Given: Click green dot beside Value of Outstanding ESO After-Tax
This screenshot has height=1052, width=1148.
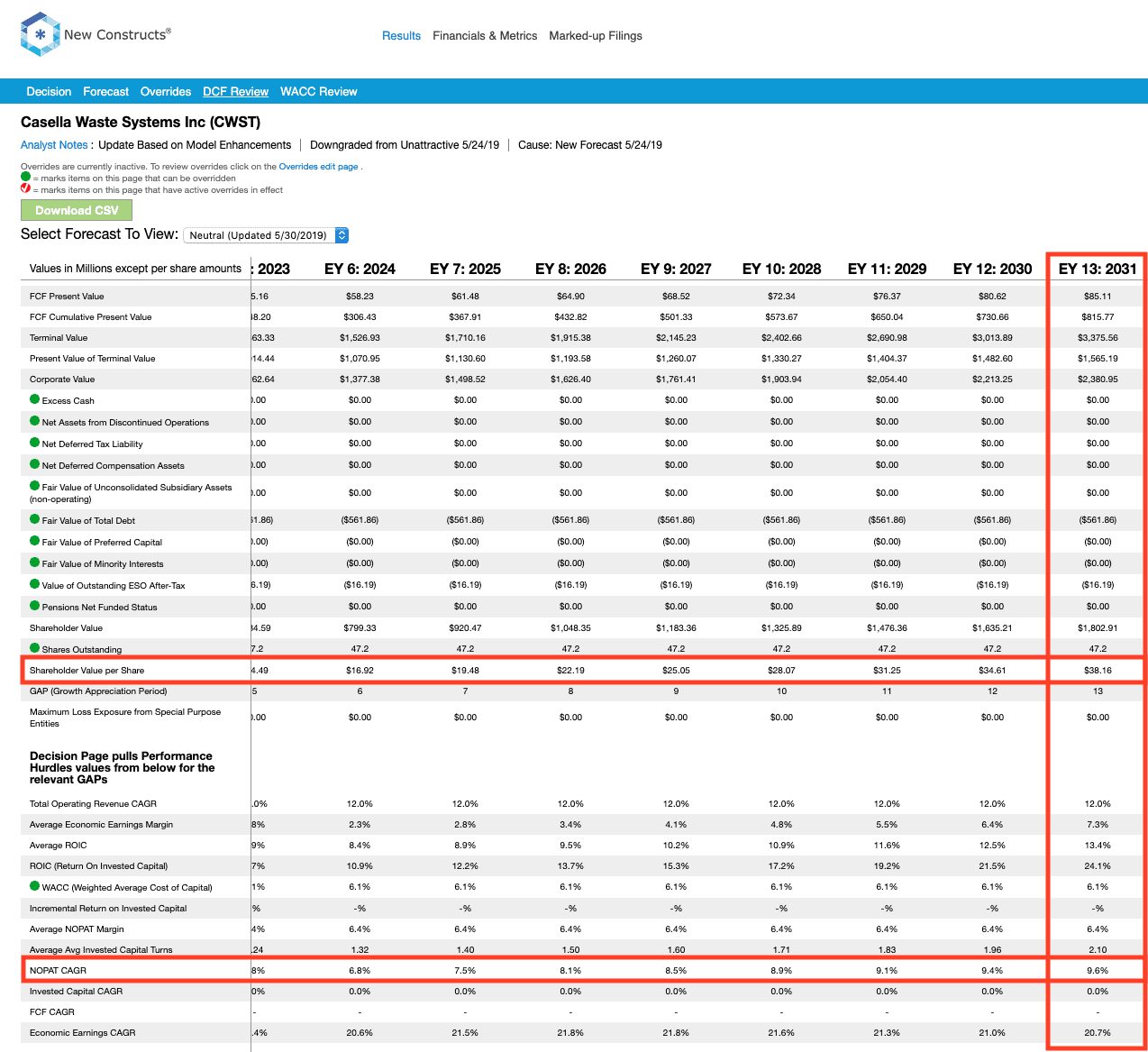Looking at the screenshot, I should [35, 584].
